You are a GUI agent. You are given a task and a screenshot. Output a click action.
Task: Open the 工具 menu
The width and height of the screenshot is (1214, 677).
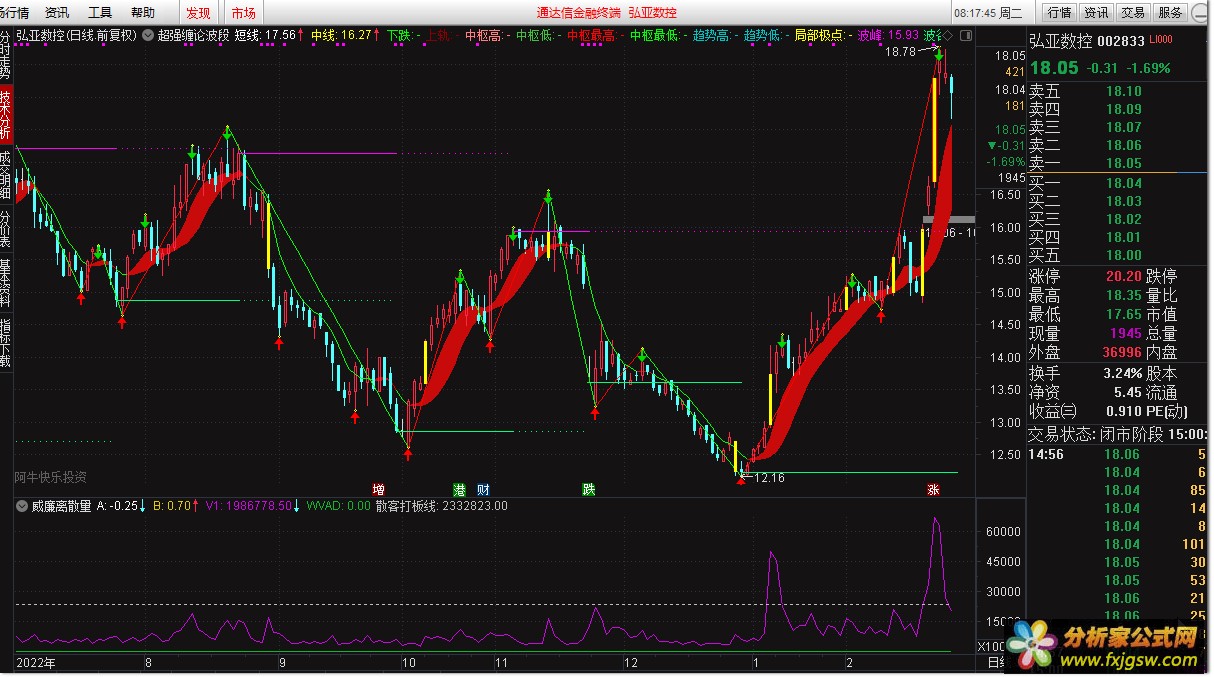[100, 12]
